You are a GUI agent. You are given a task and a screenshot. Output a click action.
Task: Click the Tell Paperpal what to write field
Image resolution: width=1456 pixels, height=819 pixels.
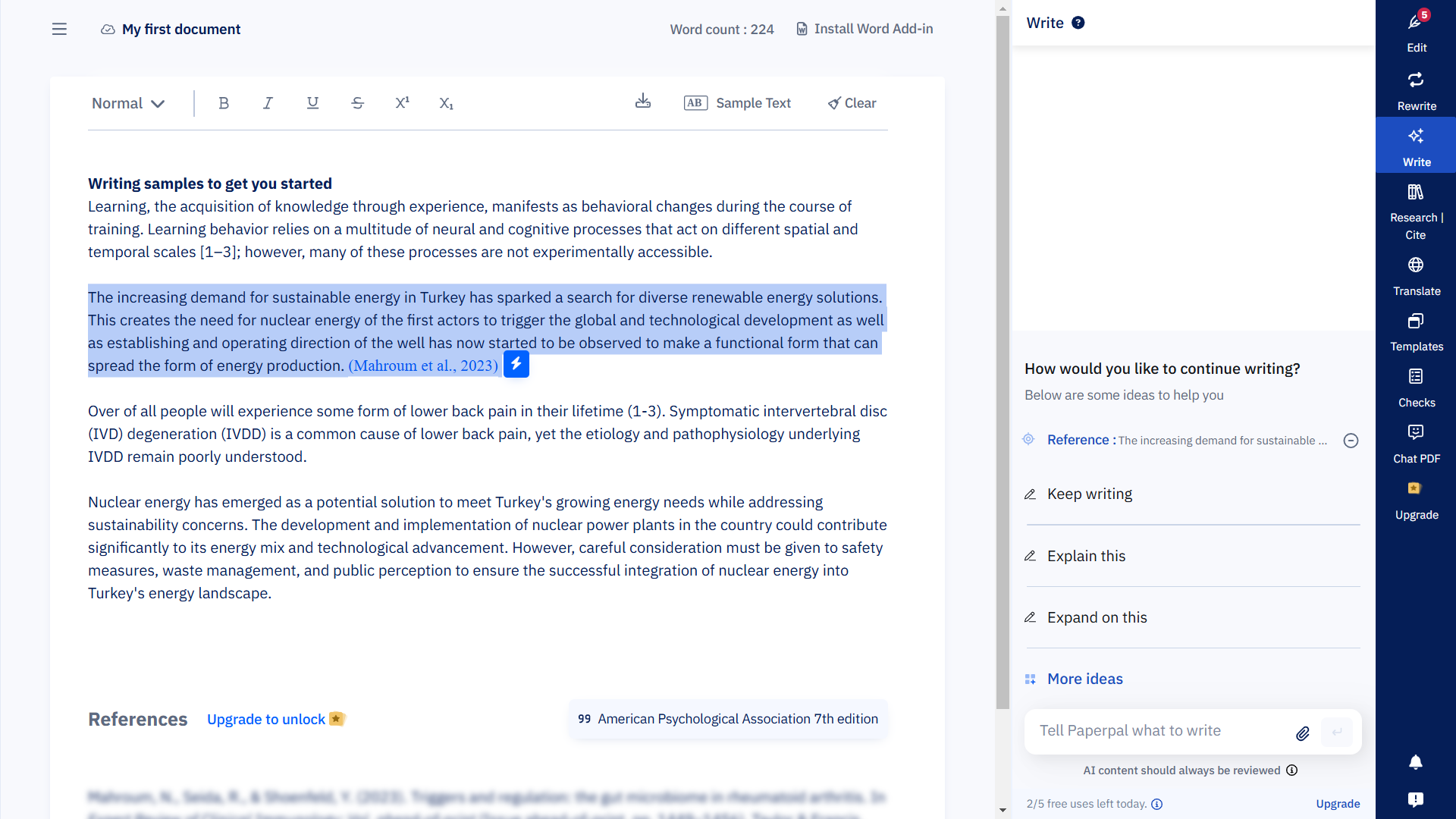pos(1160,731)
